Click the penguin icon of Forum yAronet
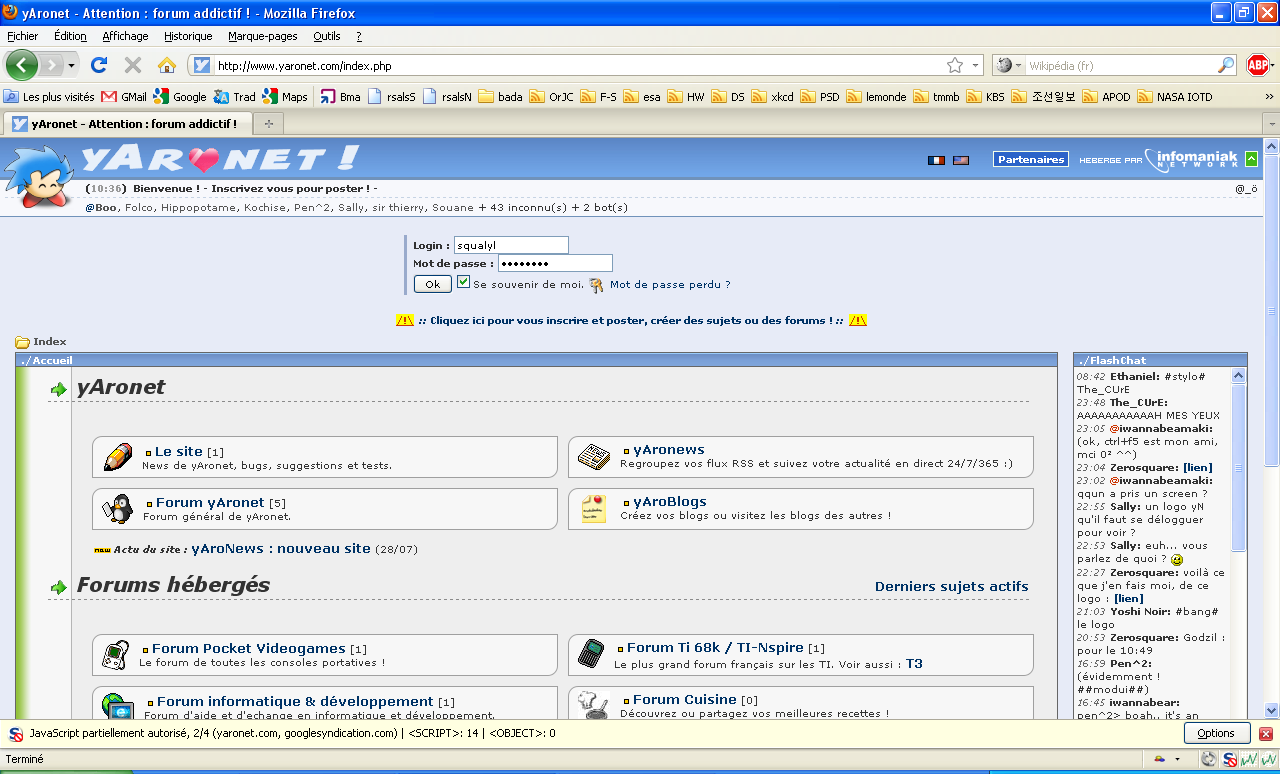This screenshot has height=774, width=1280. (118, 509)
